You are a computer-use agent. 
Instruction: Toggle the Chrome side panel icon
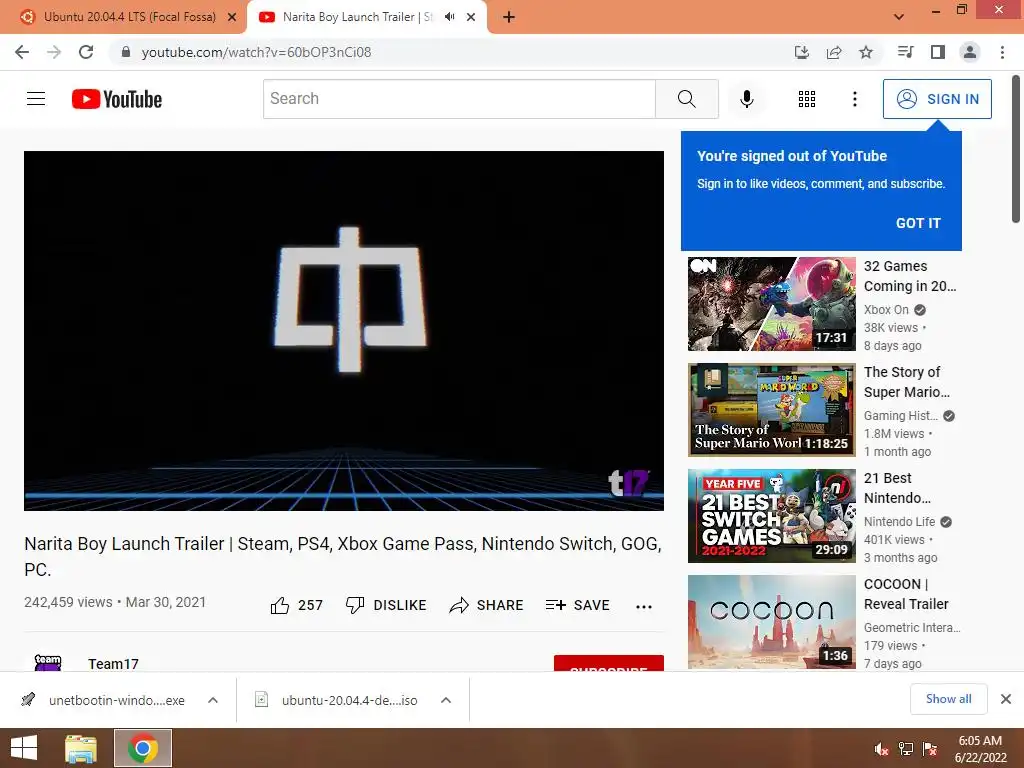click(x=938, y=52)
